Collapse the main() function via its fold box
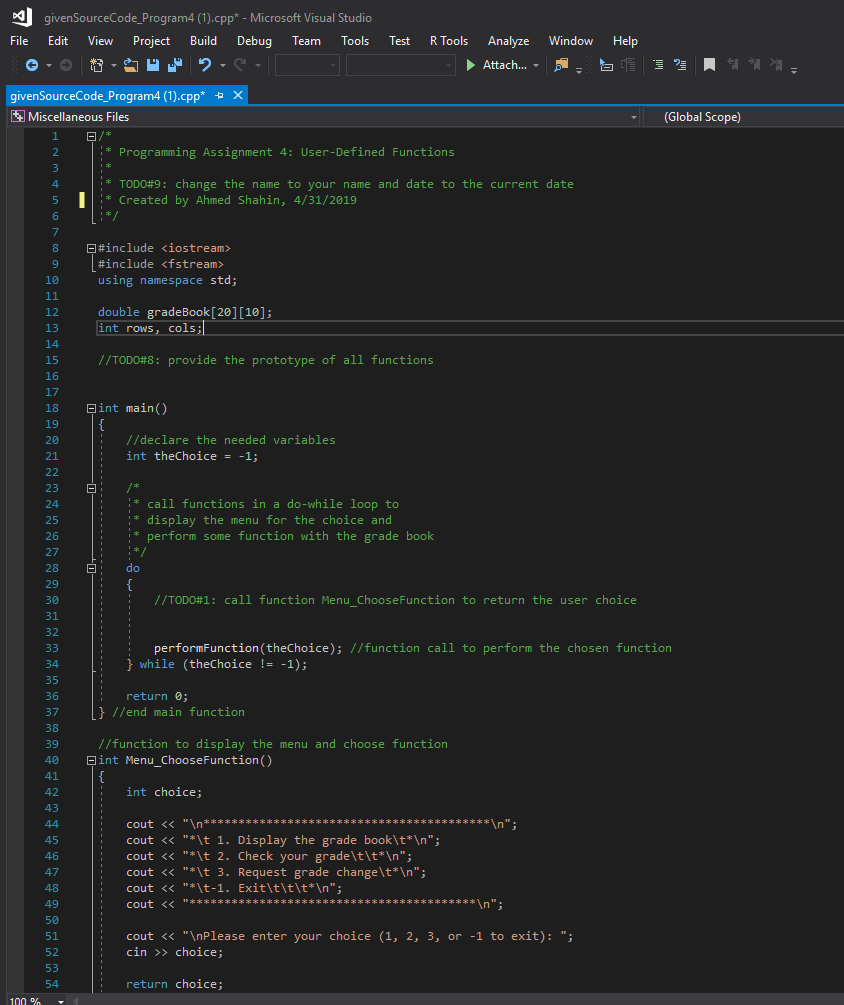Image resolution: width=844 pixels, height=1005 pixels. 90,407
